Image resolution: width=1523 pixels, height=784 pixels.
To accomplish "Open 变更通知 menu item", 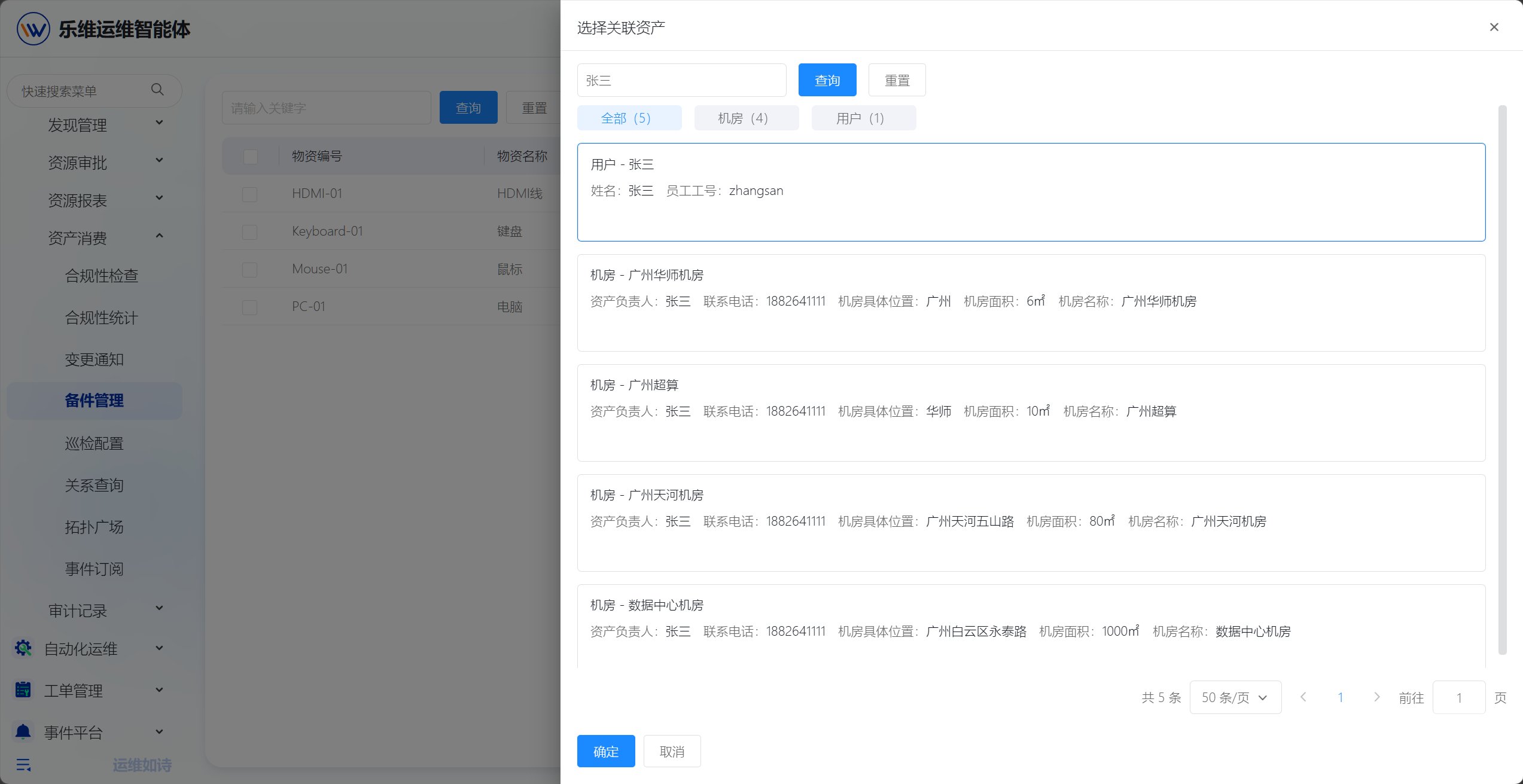I will 95,359.
